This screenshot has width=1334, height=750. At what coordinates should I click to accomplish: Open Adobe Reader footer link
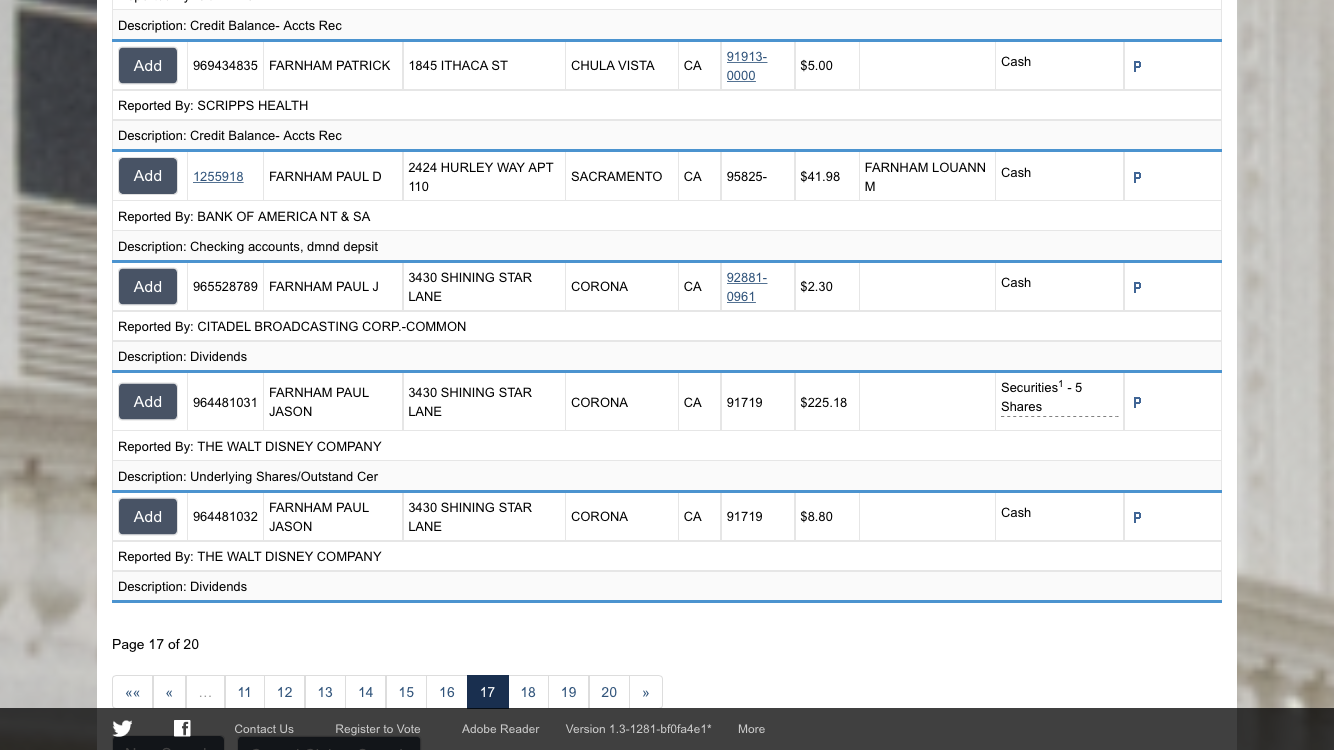(500, 729)
